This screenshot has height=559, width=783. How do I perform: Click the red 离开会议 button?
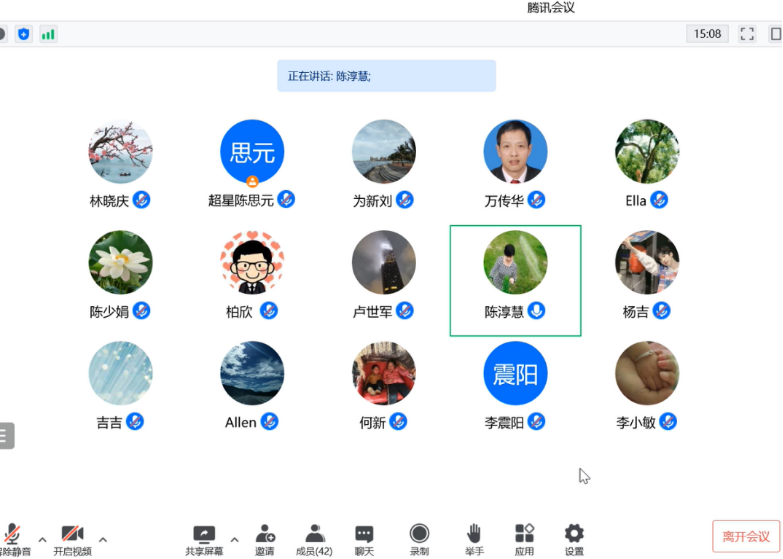point(745,537)
